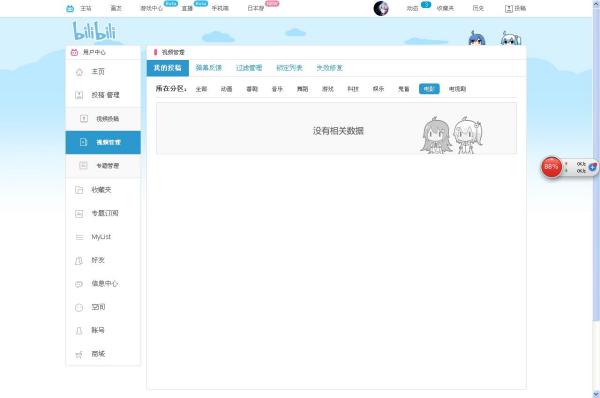Image resolution: width=600 pixels, height=398 pixels.
Task: Click the 投稿管理 icon in the sidebar
Action: pyautogui.click(x=79, y=95)
